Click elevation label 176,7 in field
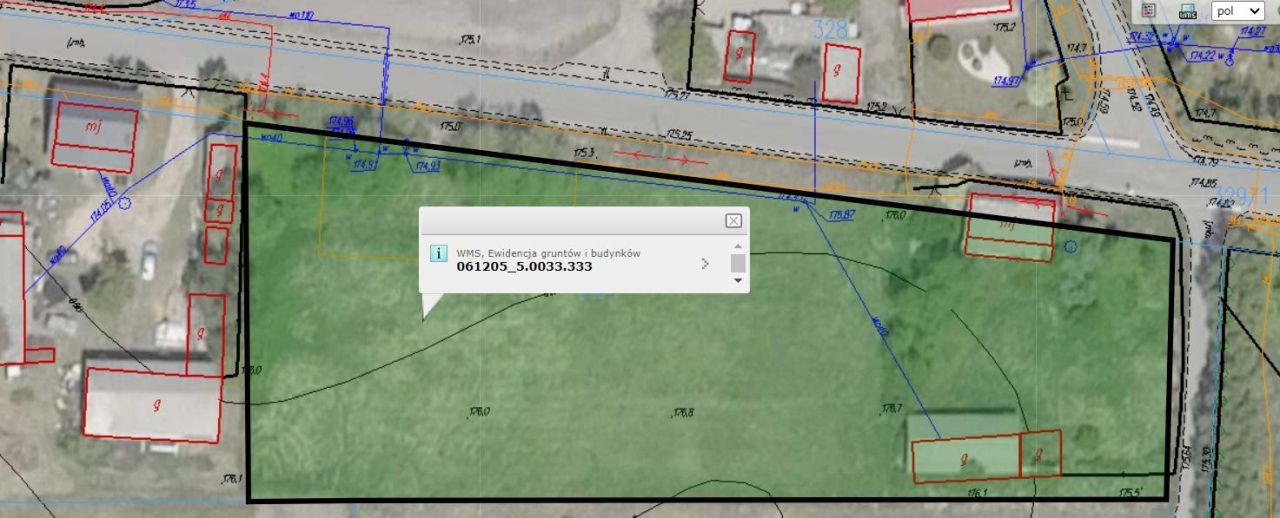This screenshot has height=518, width=1280. click(891, 408)
